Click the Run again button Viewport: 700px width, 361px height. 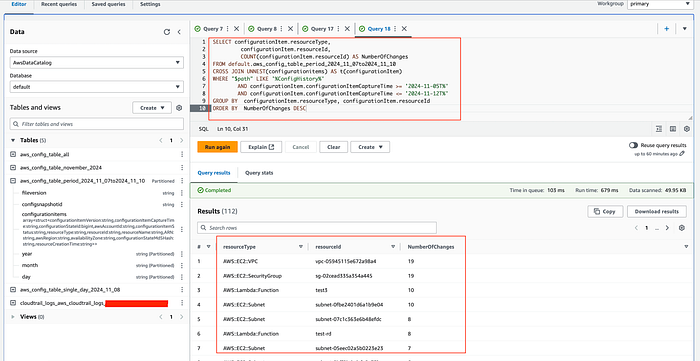point(217,147)
